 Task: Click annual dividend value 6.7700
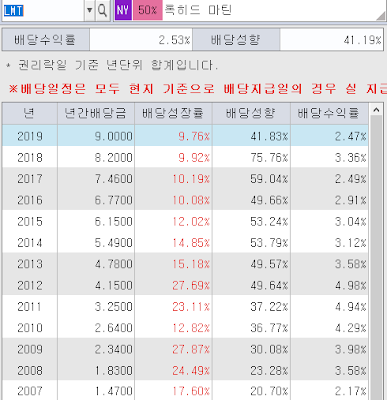tap(114, 200)
